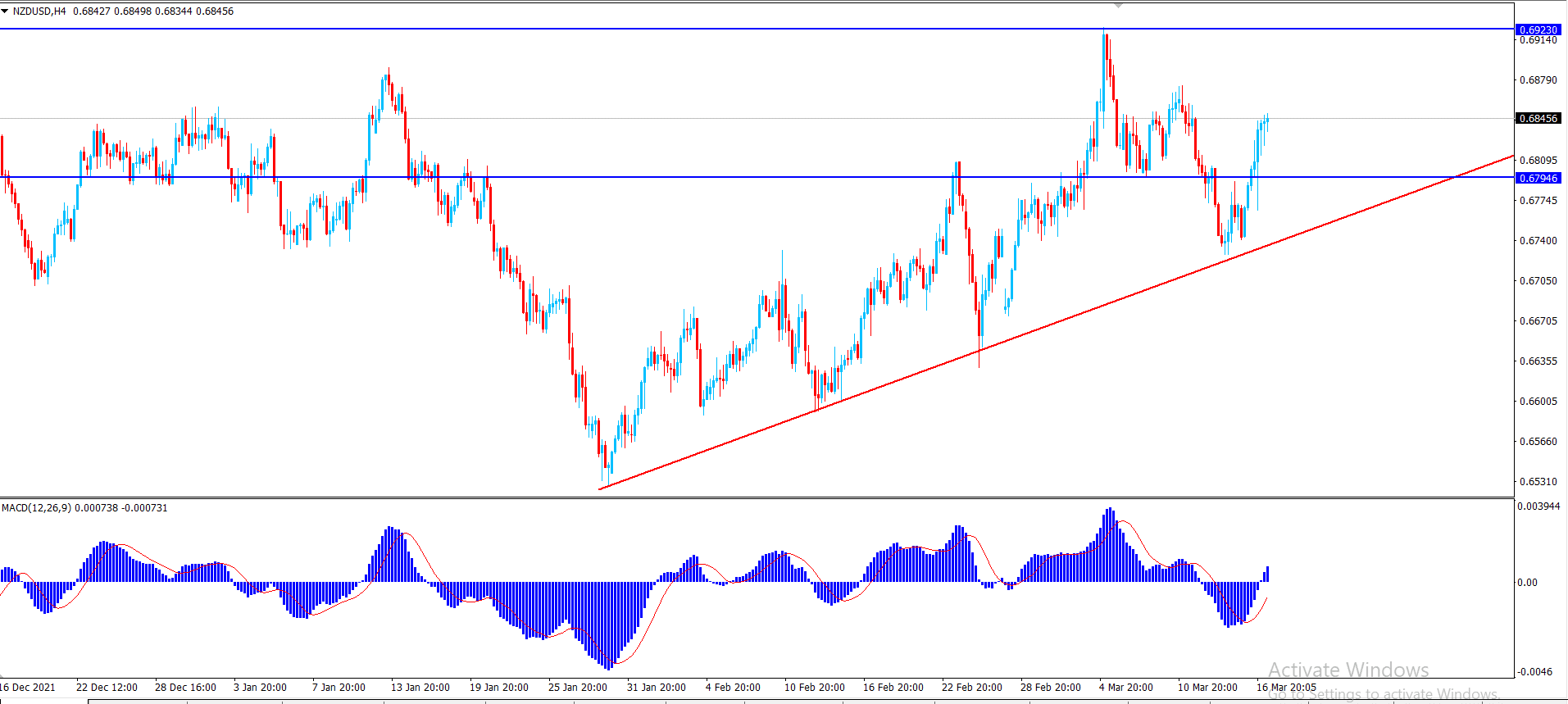
Task: Click the gray chart shift triangle marker
Action: pyautogui.click(x=1118, y=6)
